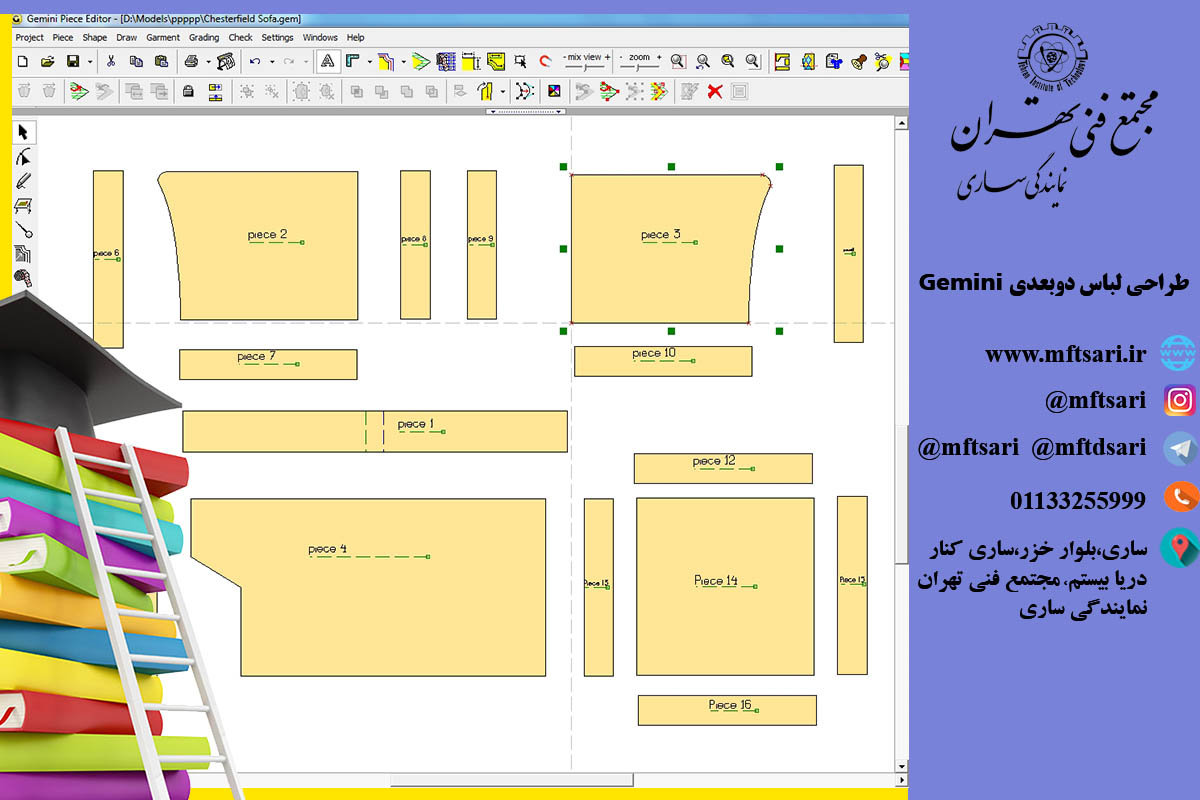The width and height of the screenshot is (1200, 800).
Task: Click the zoom previous magnifier with blue arrow
Action: (703, 61)
